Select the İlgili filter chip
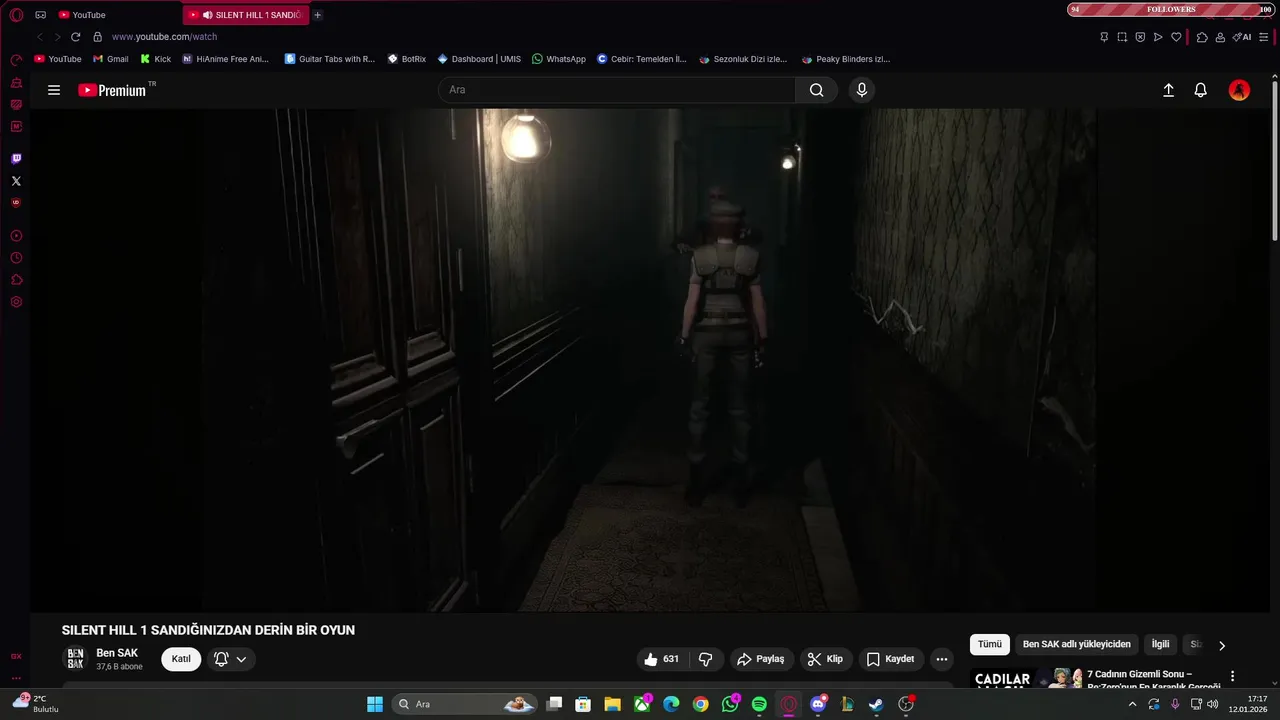 (1160, 645)
